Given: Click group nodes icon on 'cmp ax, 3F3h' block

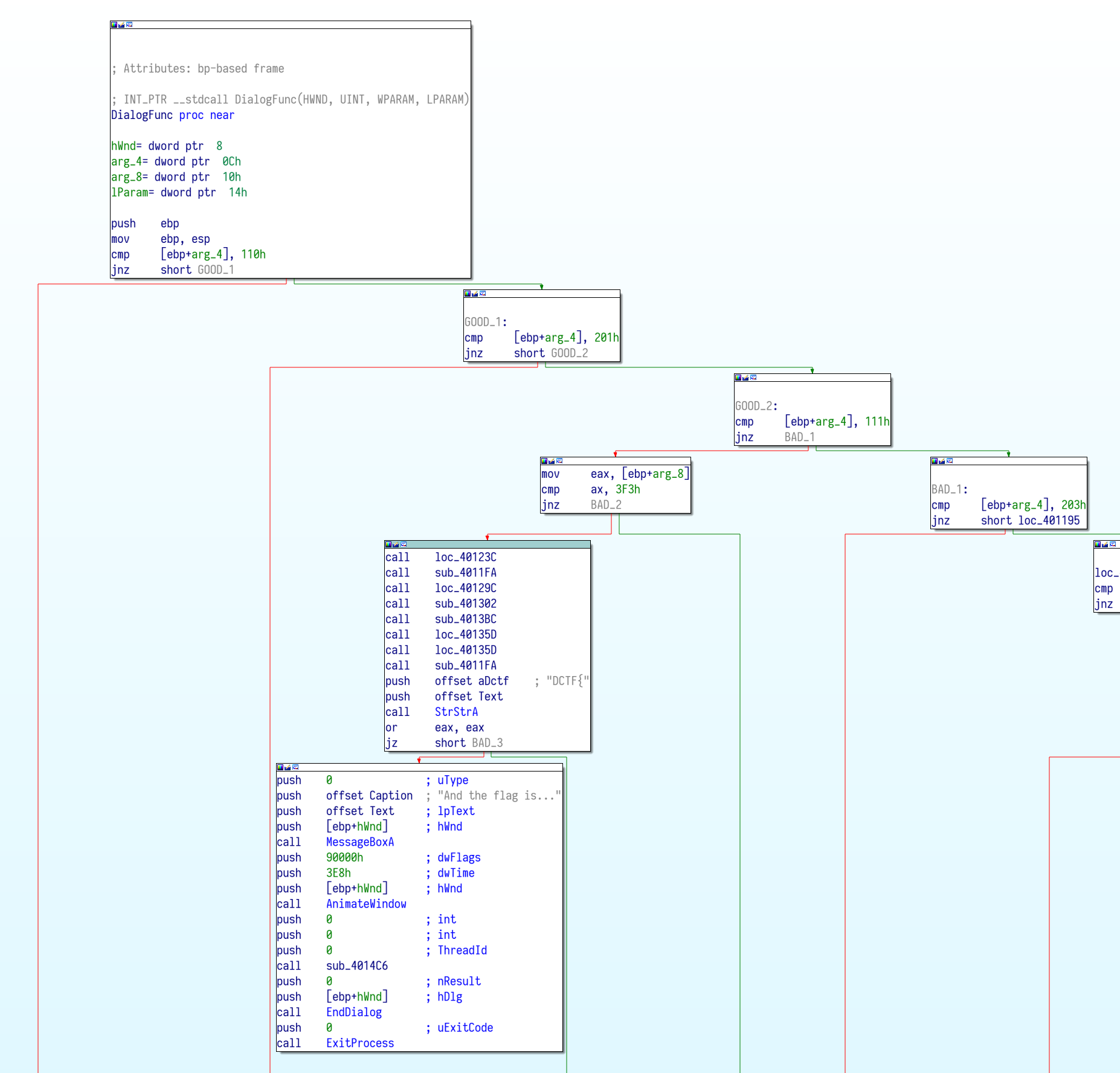Looking at the screenshot, I should tap(559, 461).
